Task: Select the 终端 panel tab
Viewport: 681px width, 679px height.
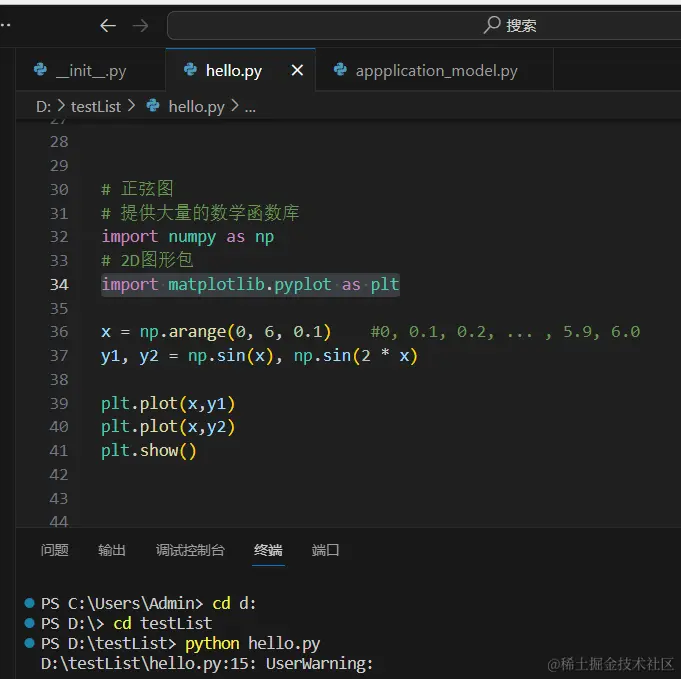Action: 268,550
